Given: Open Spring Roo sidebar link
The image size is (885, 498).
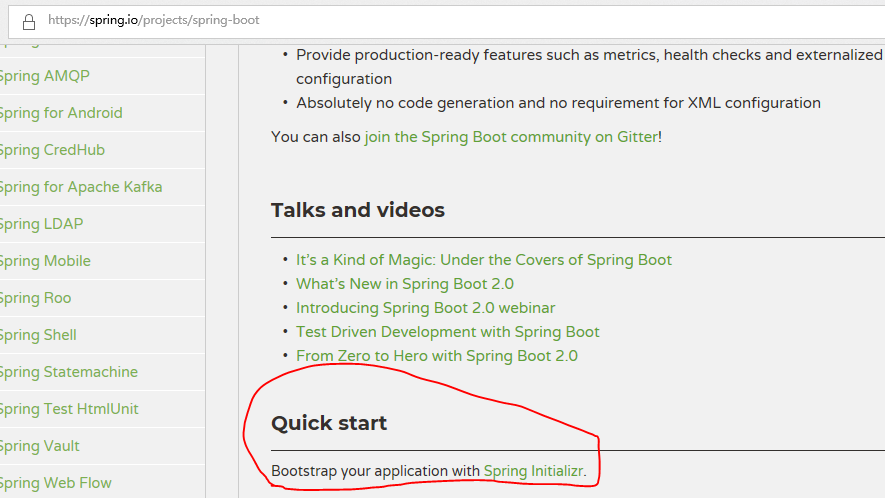Looking at the screenshot, I should [x=35, y=298].
